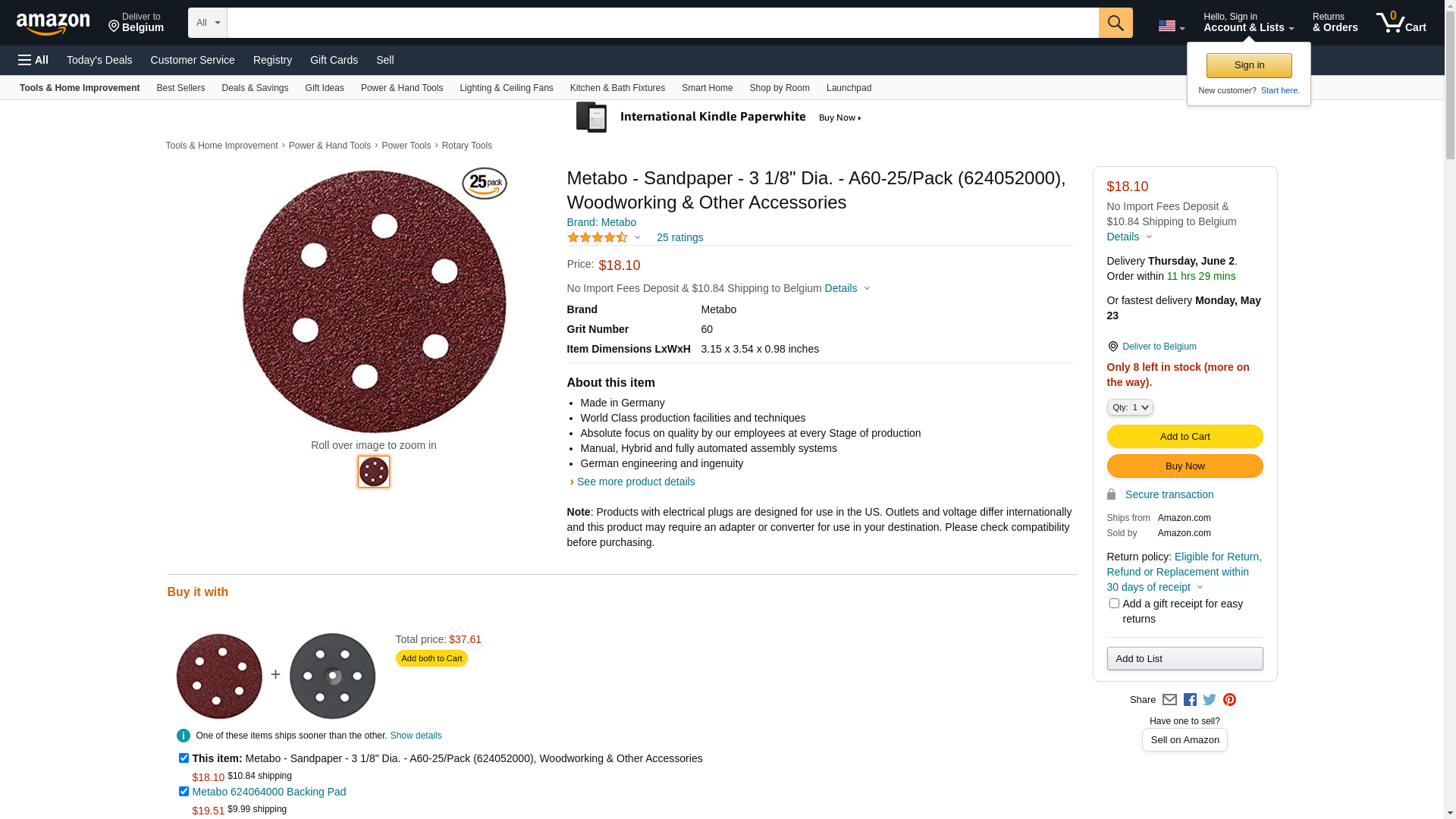The width and height of the screenshot is (1456, 819).
Task: Uncheck the 'This item' Metabo Sandpaper checkbox
Action: 184,758
